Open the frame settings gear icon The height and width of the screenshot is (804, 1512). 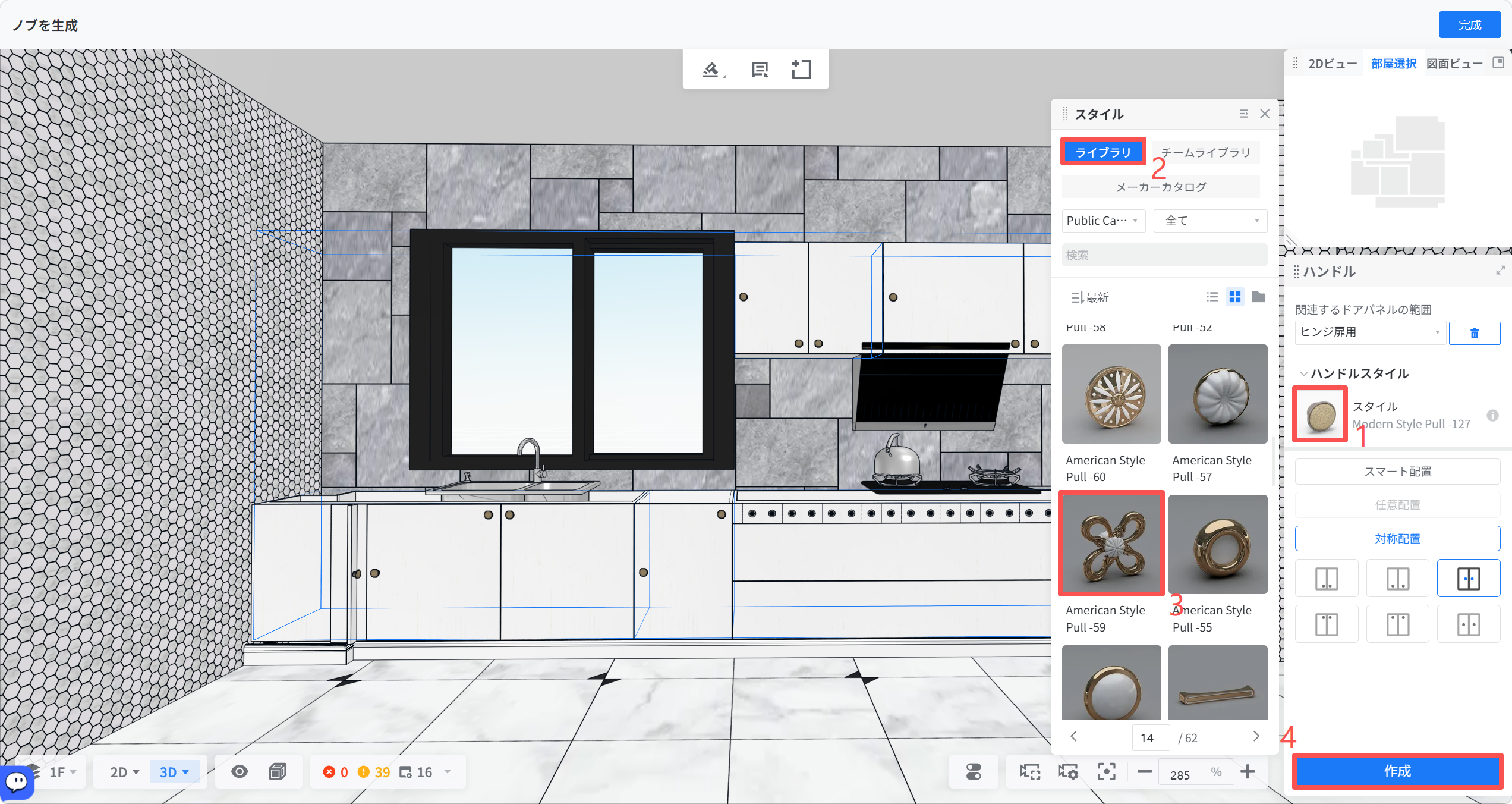[1068, 772]
